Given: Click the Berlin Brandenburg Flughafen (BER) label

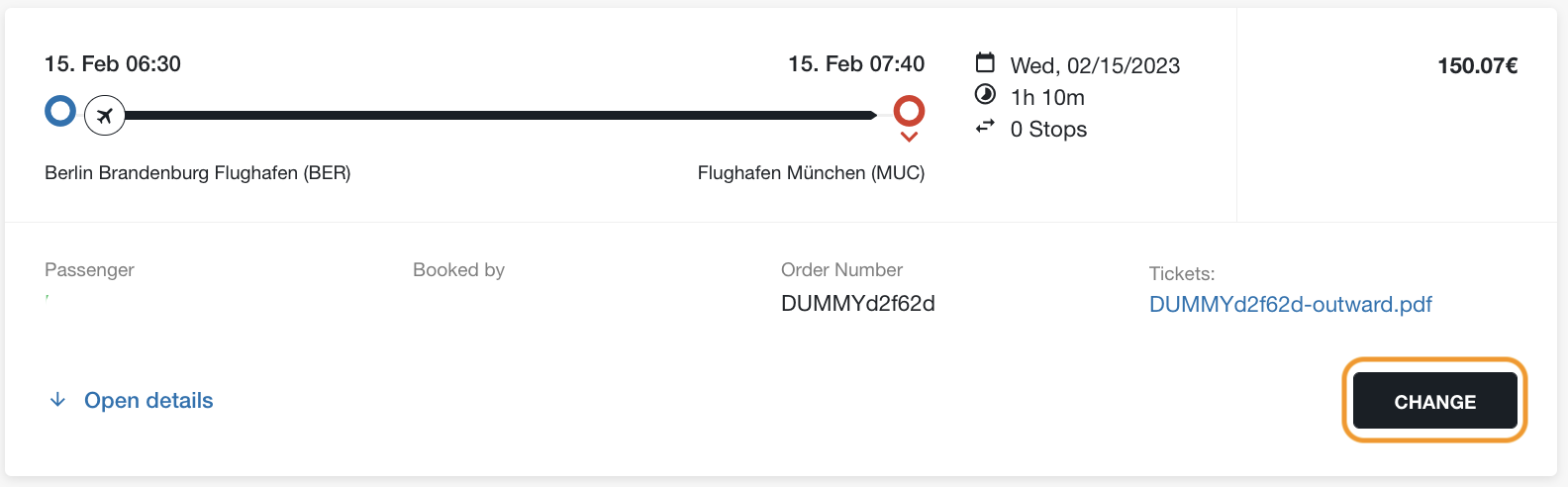Looking at the screenshot, I should click(198, 173).
